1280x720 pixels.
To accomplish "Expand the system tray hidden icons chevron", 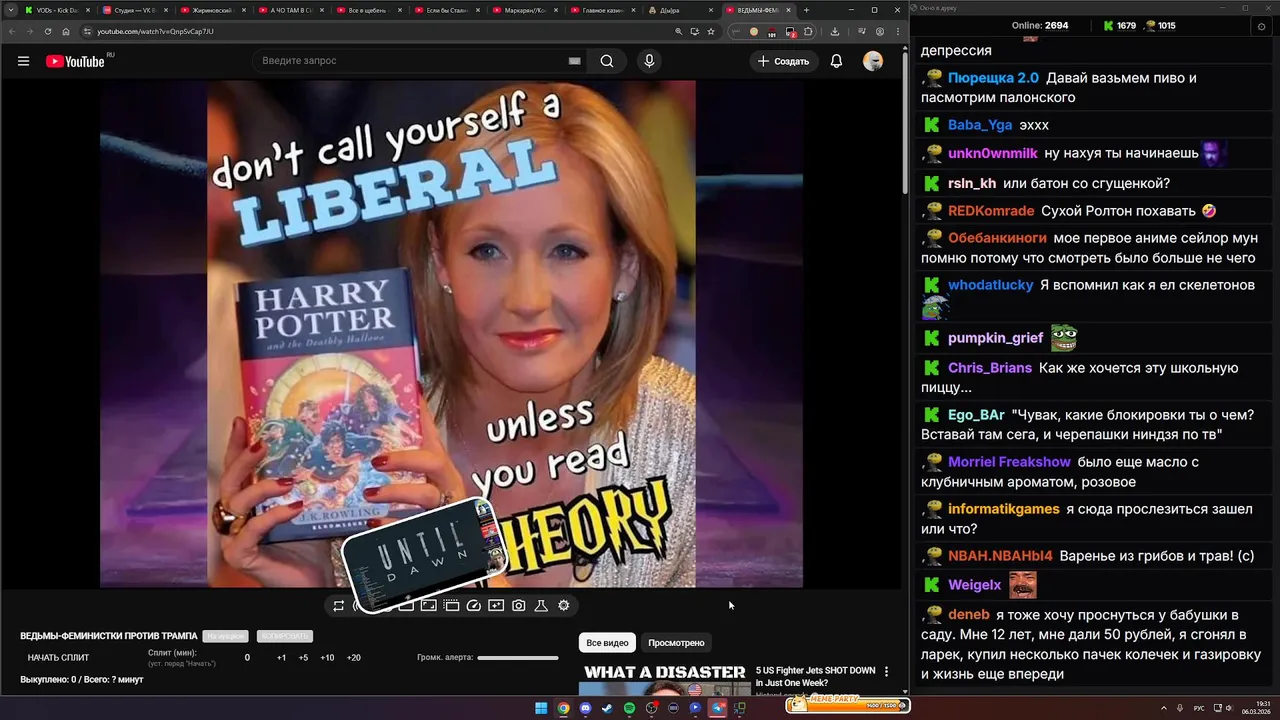I will click(1164, 708).
